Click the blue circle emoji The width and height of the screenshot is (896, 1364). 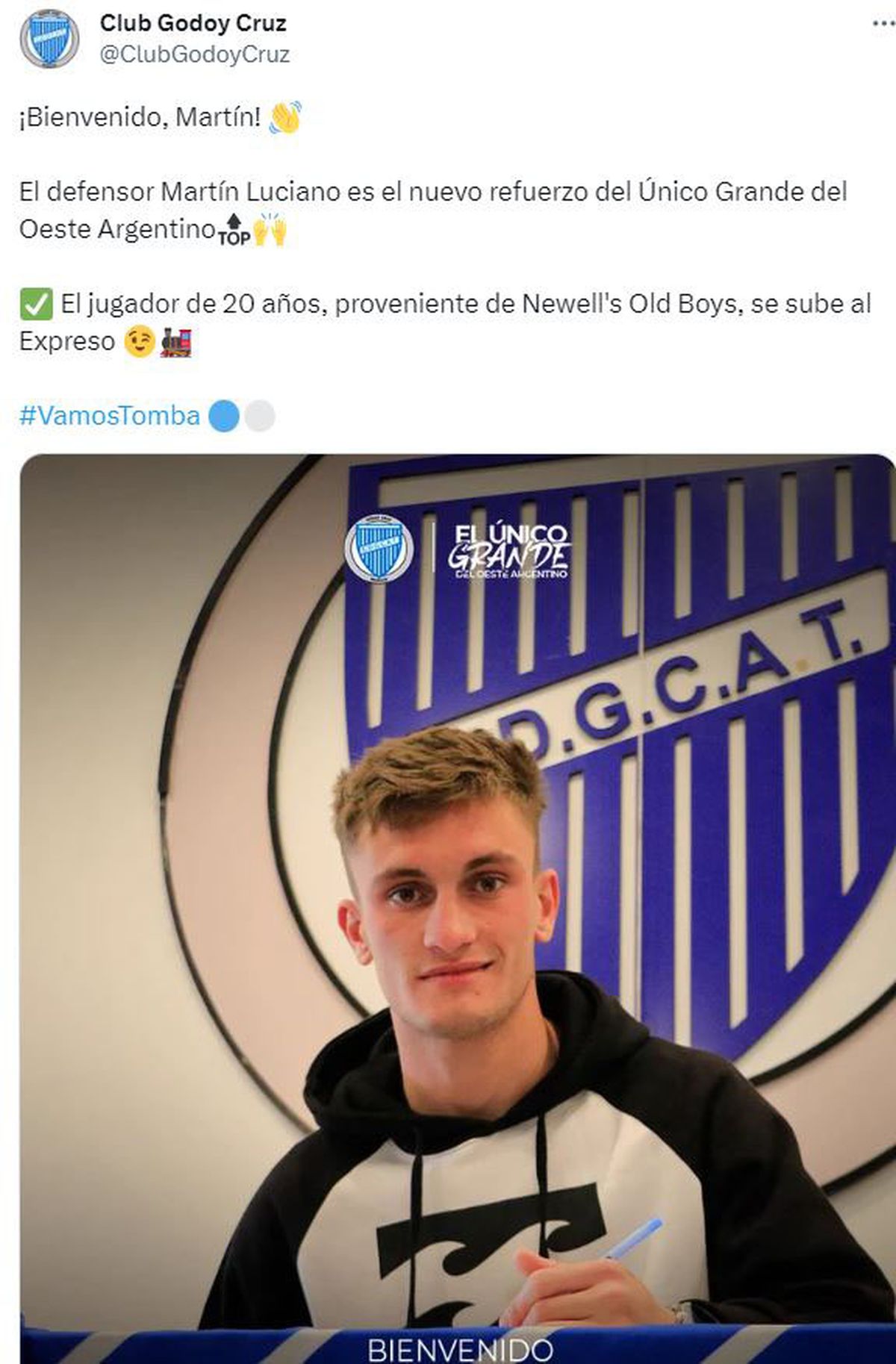coord(223,417)
